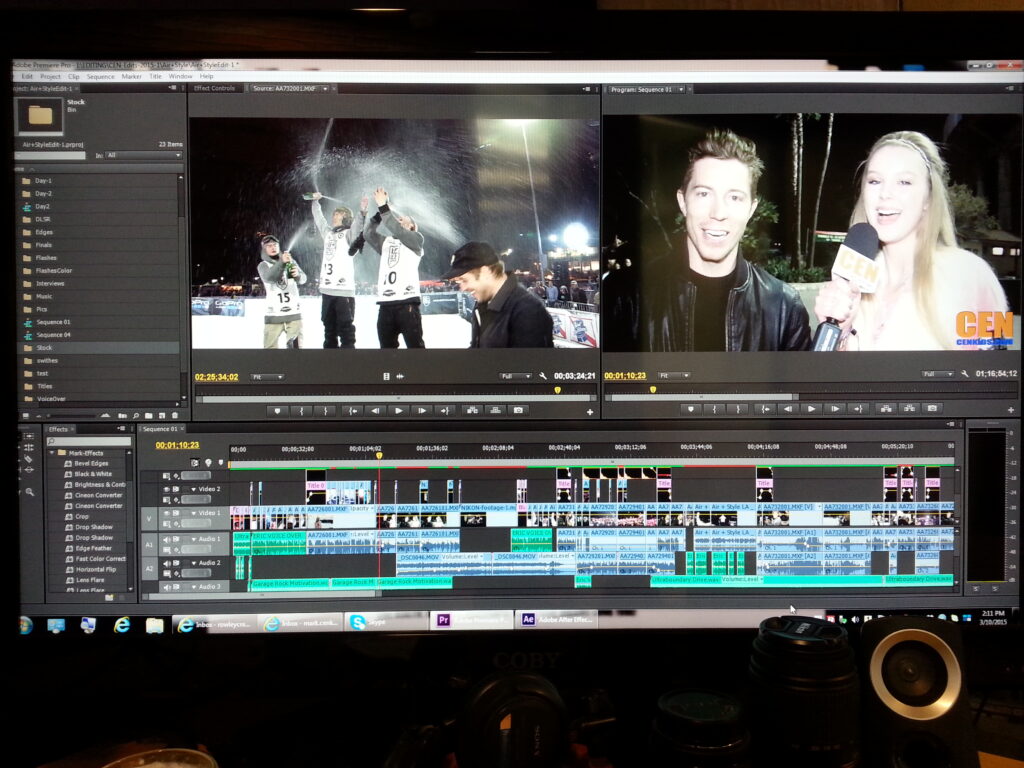Go to Out point in Program monitor
Screen dimensions: 1024x768
(x=858, y=409)
